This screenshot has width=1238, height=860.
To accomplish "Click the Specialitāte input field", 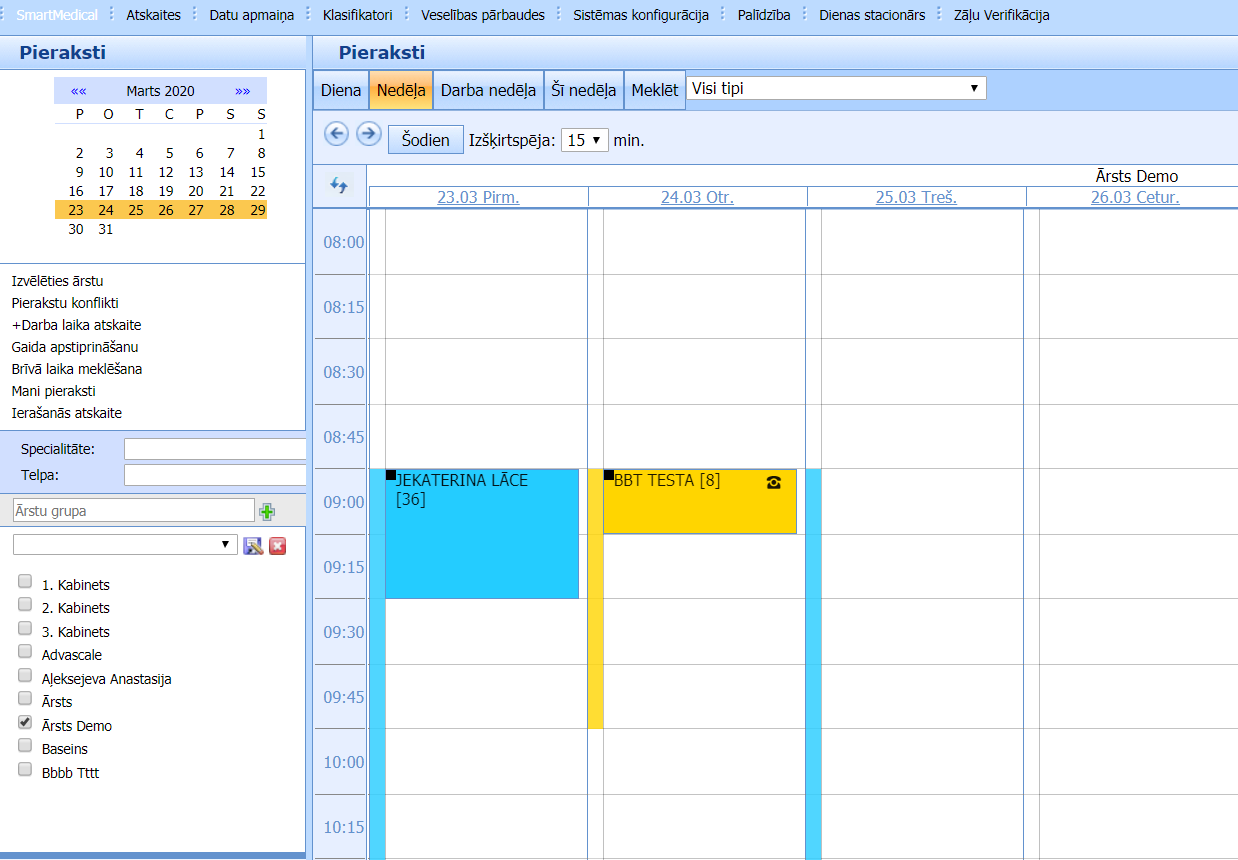I will 214,449.
